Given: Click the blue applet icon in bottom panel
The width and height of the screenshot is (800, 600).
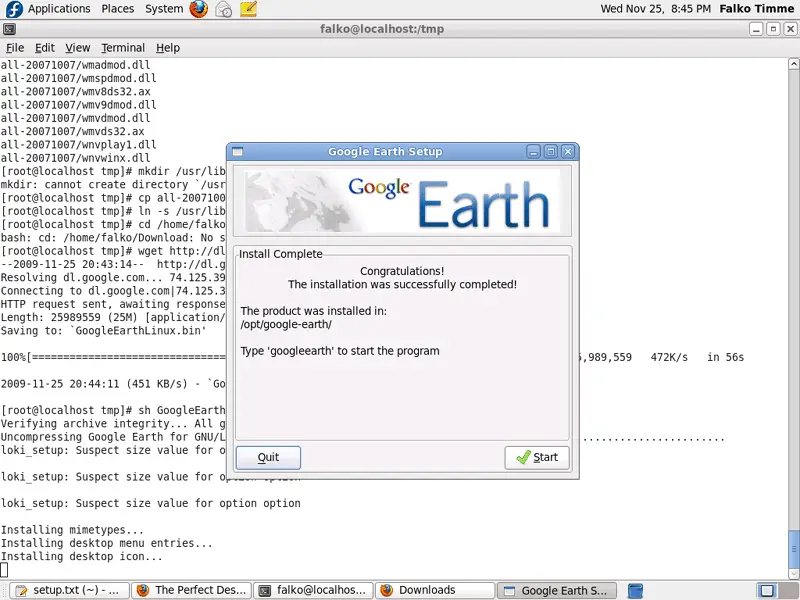Looking at the screenshot, I should (635, 590).
